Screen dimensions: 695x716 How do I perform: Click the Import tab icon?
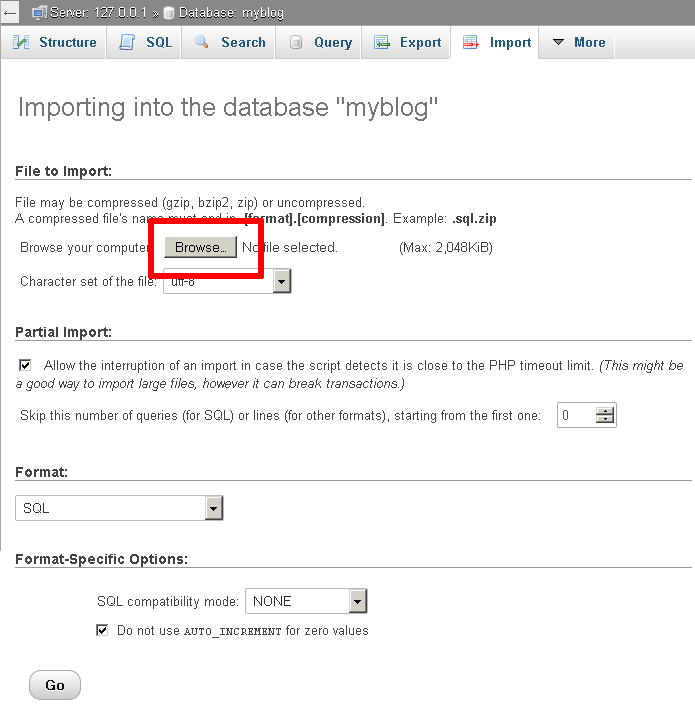(471, 43)
